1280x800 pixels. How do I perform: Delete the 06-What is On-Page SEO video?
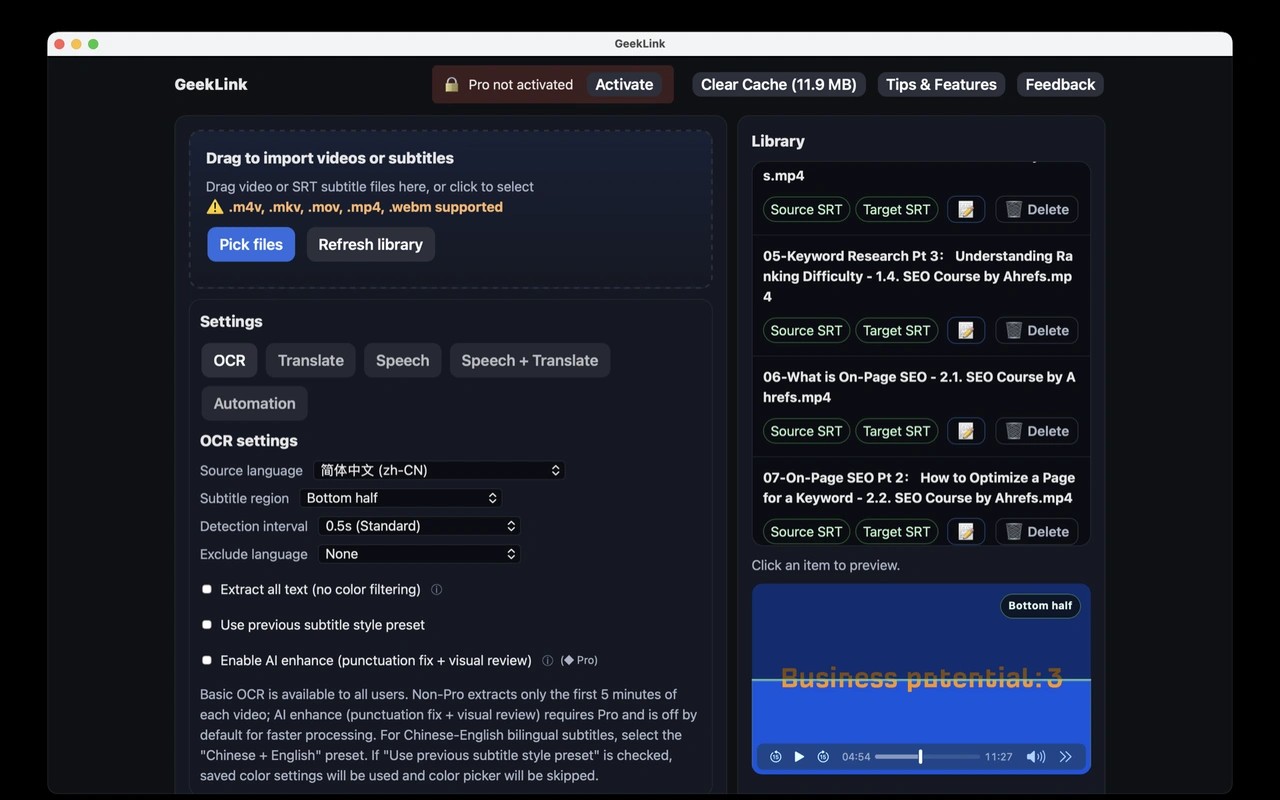(1037, 431)
